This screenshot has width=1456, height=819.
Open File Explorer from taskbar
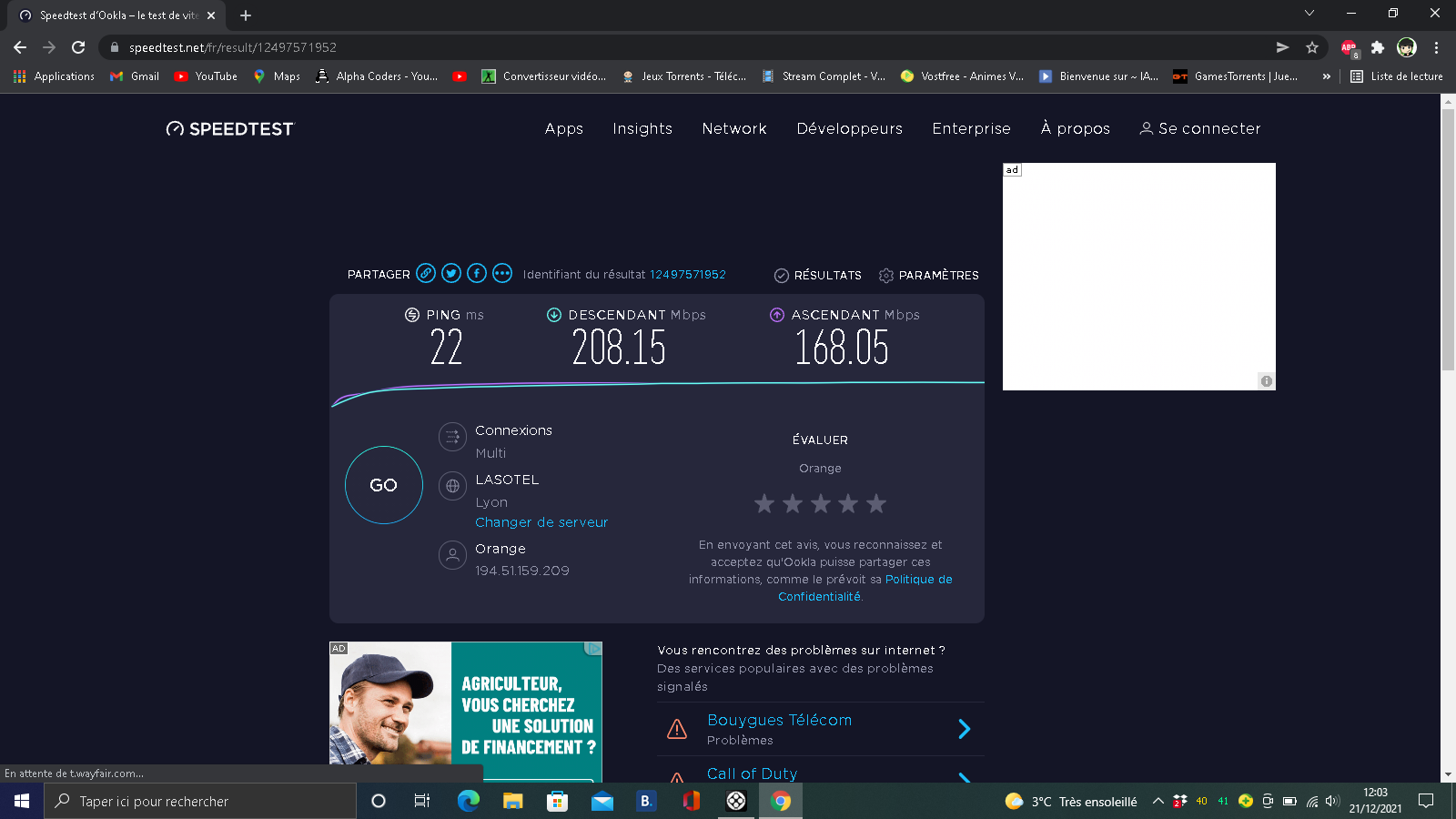point(513,801)
